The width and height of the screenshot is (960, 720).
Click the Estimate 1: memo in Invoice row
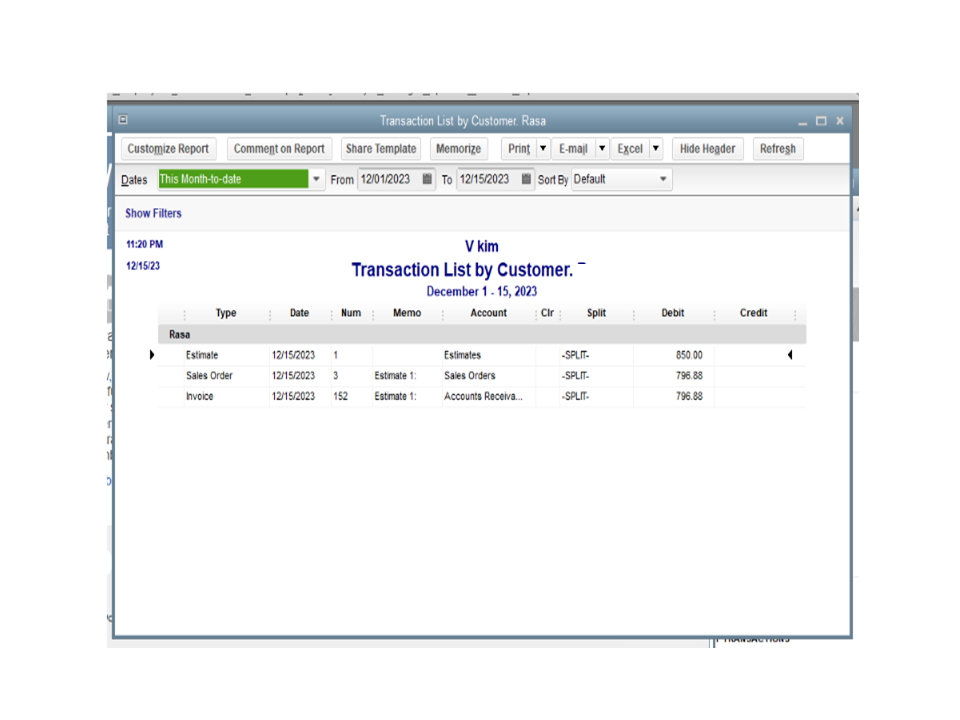[x=396, y=396]
